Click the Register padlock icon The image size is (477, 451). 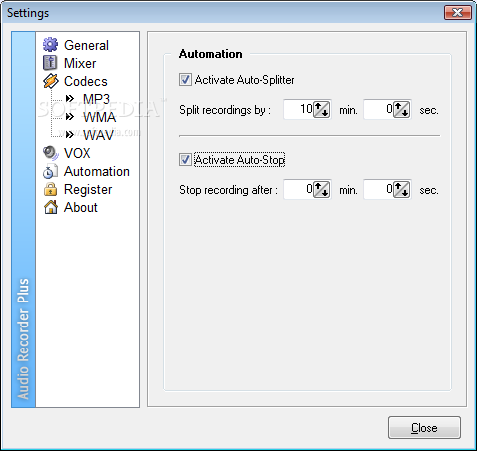[x=50, y=189]
